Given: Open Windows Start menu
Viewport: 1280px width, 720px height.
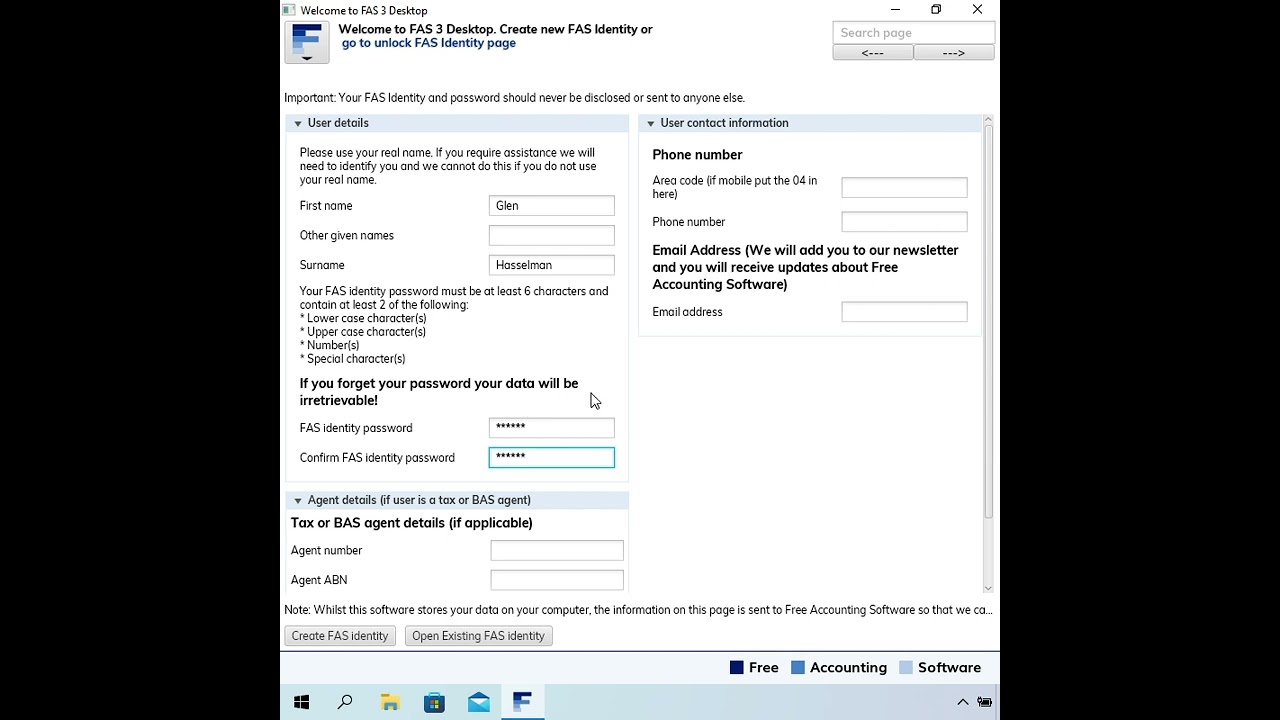Looking at the screenshot, I should (302, 702).
